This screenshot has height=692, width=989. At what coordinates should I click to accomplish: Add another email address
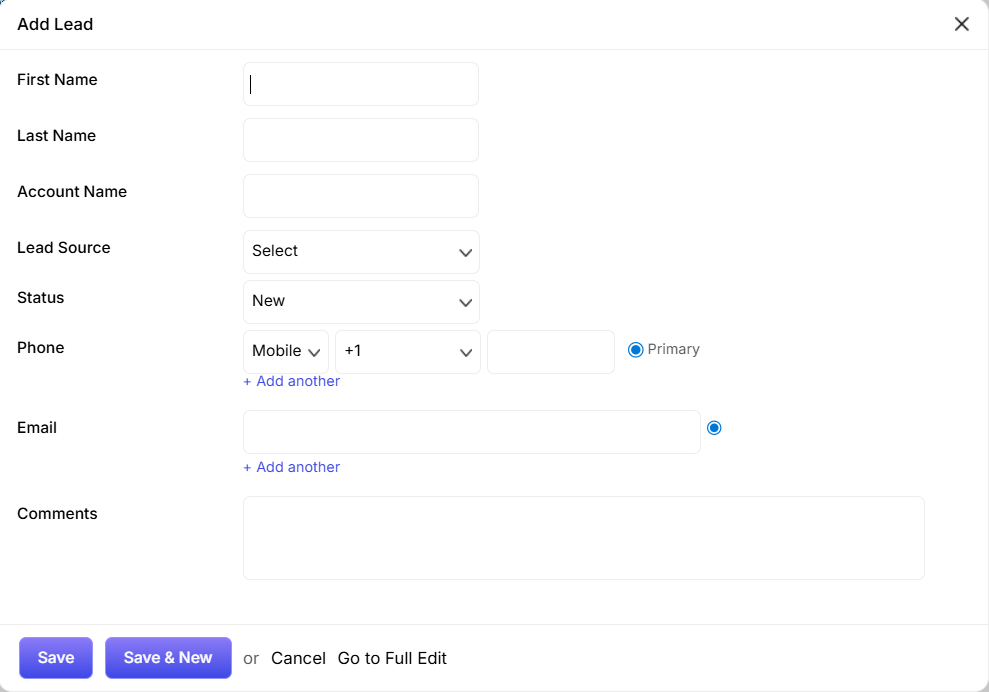[x=291, y=467]
